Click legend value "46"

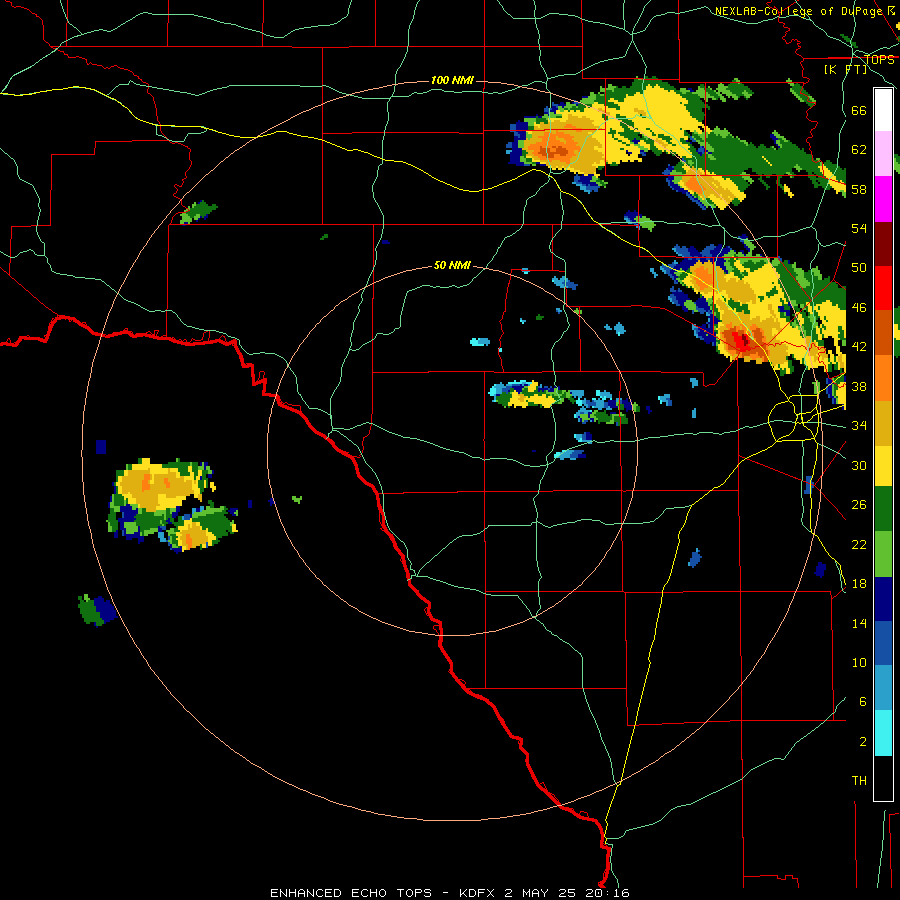859,307
